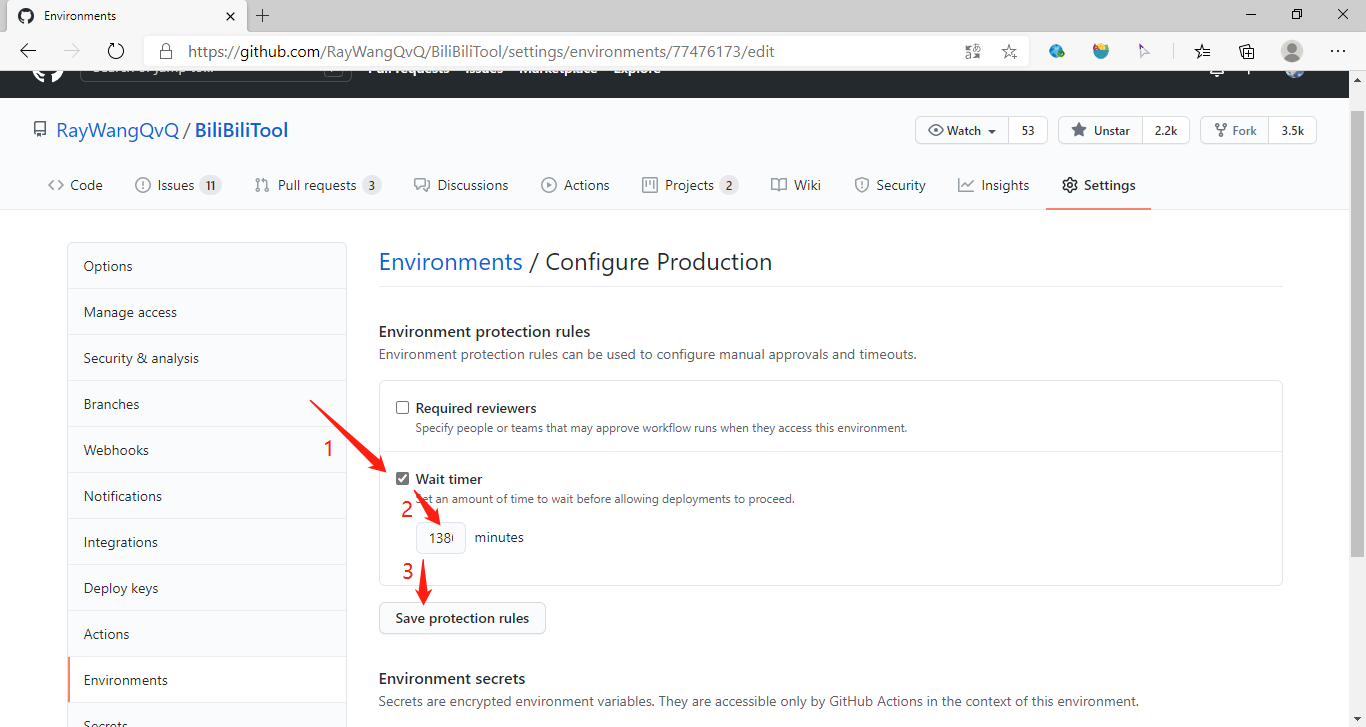Image resolution: width=1366 pixels, height=727 pixels.
Task: Follow the Environments breadcrumb link
Action: coord(450,262)
